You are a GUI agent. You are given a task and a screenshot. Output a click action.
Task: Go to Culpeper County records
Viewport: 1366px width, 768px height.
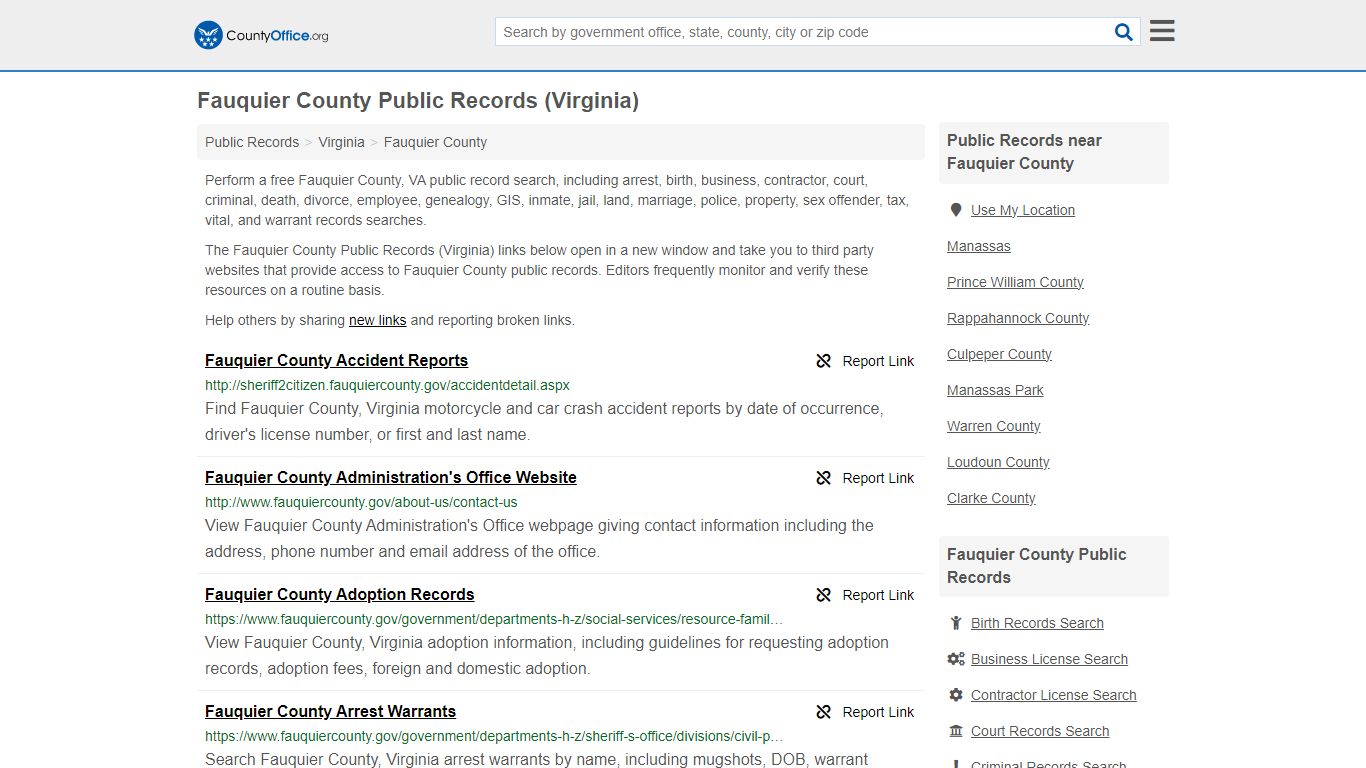click(x=999, y=354)
